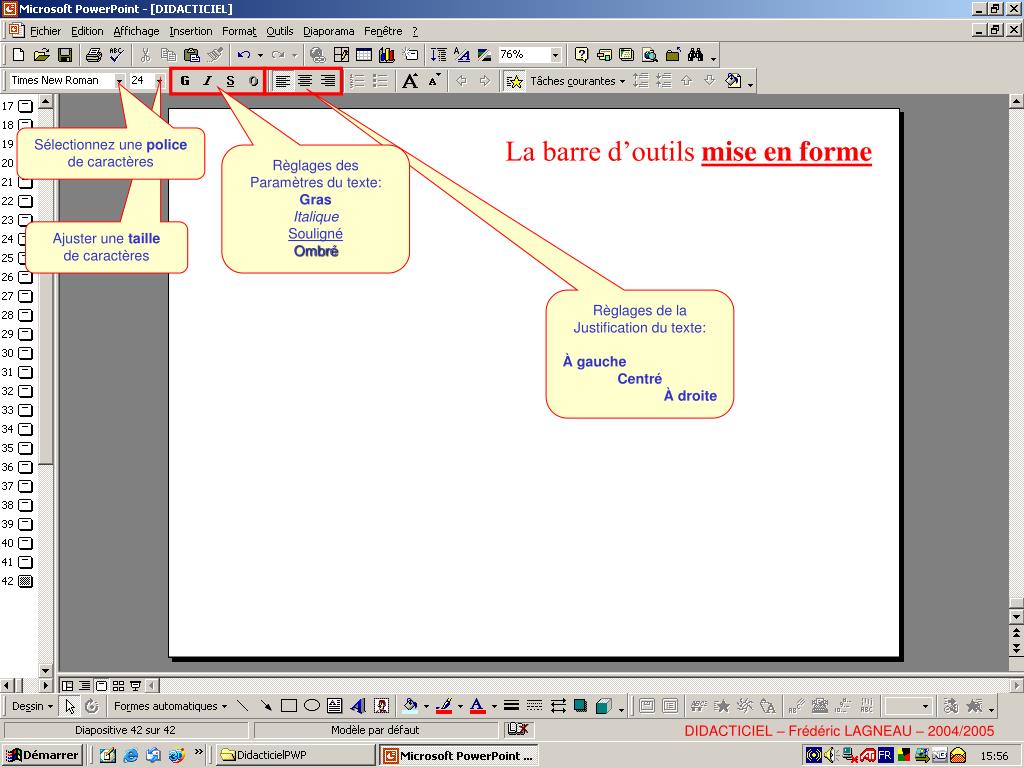
Task: Open Tables and Borders toolbar icon
Action: tap(341, 55)
